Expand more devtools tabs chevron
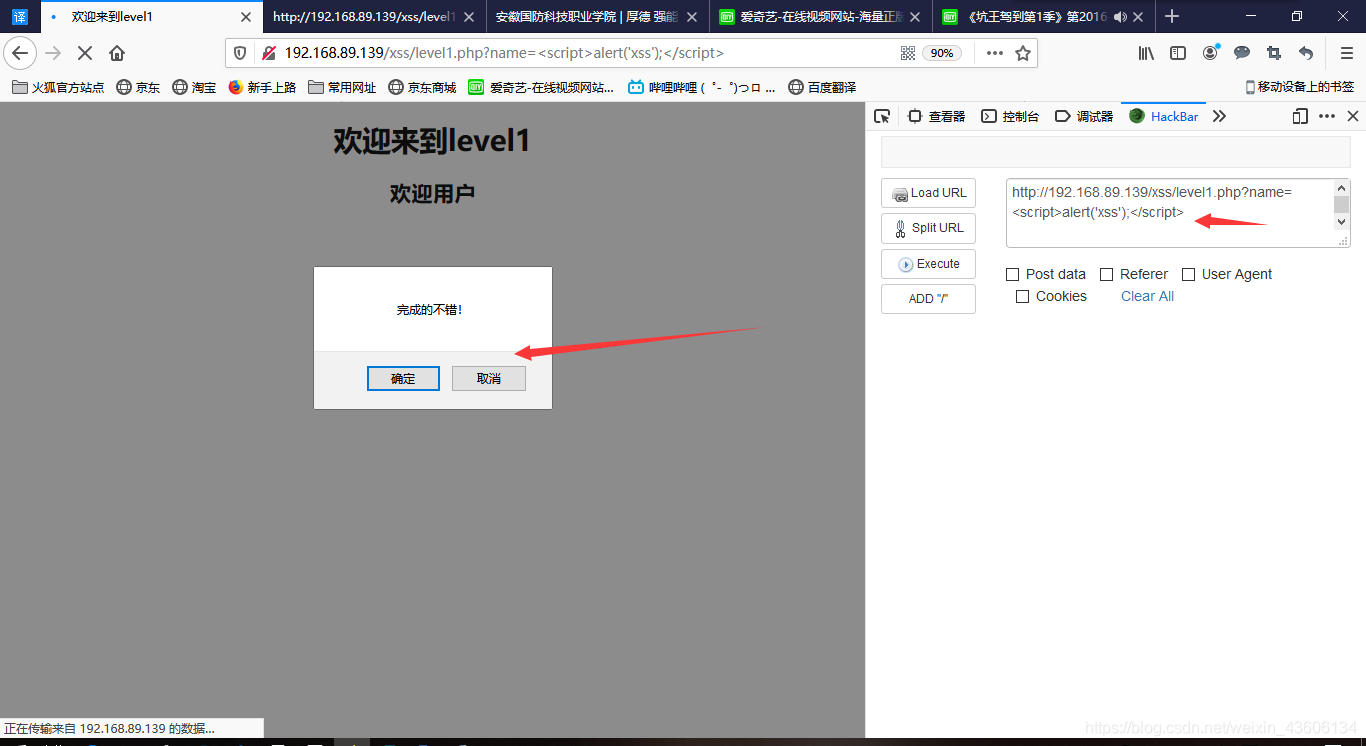Screen dimensions: 1366x746 (1219, 116)
